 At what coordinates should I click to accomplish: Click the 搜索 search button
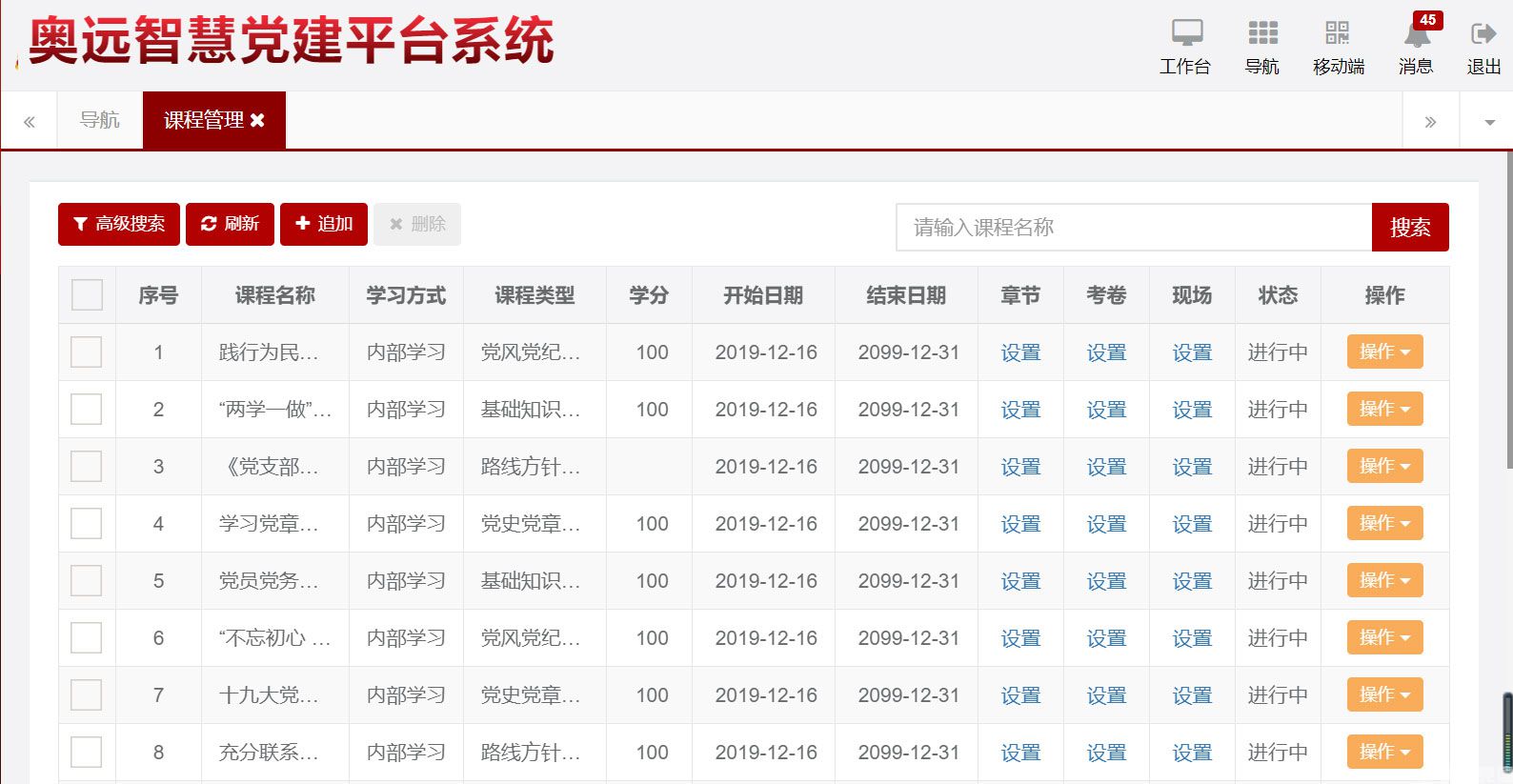(x=1410, y=227)
